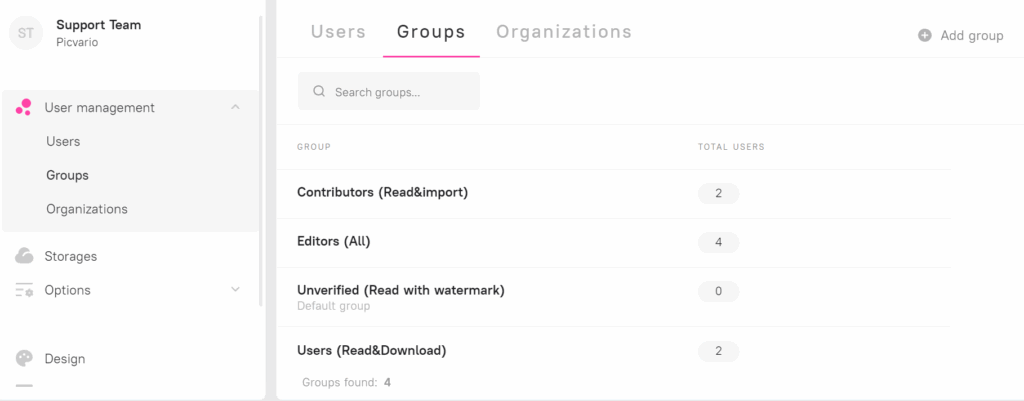Click the Default group label

334,306
